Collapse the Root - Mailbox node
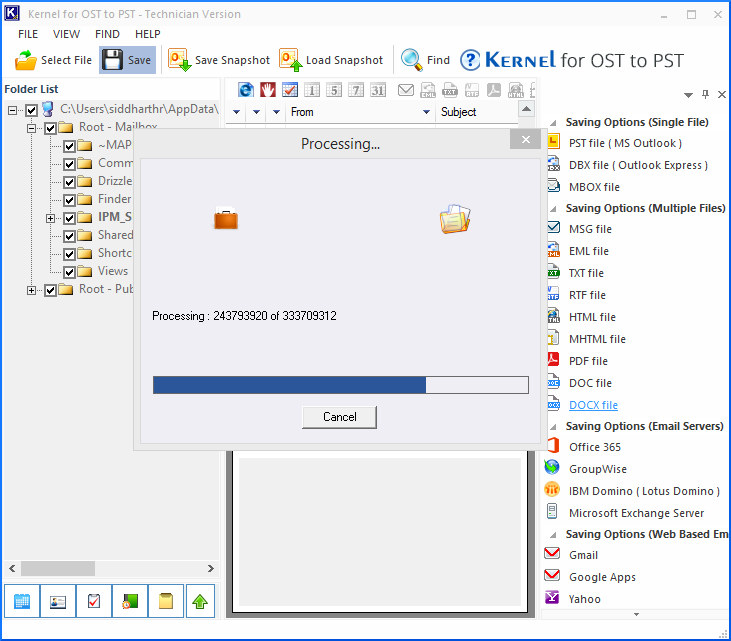Image resolution: width=731 pixels, height=641 pixels. [31, 128]
